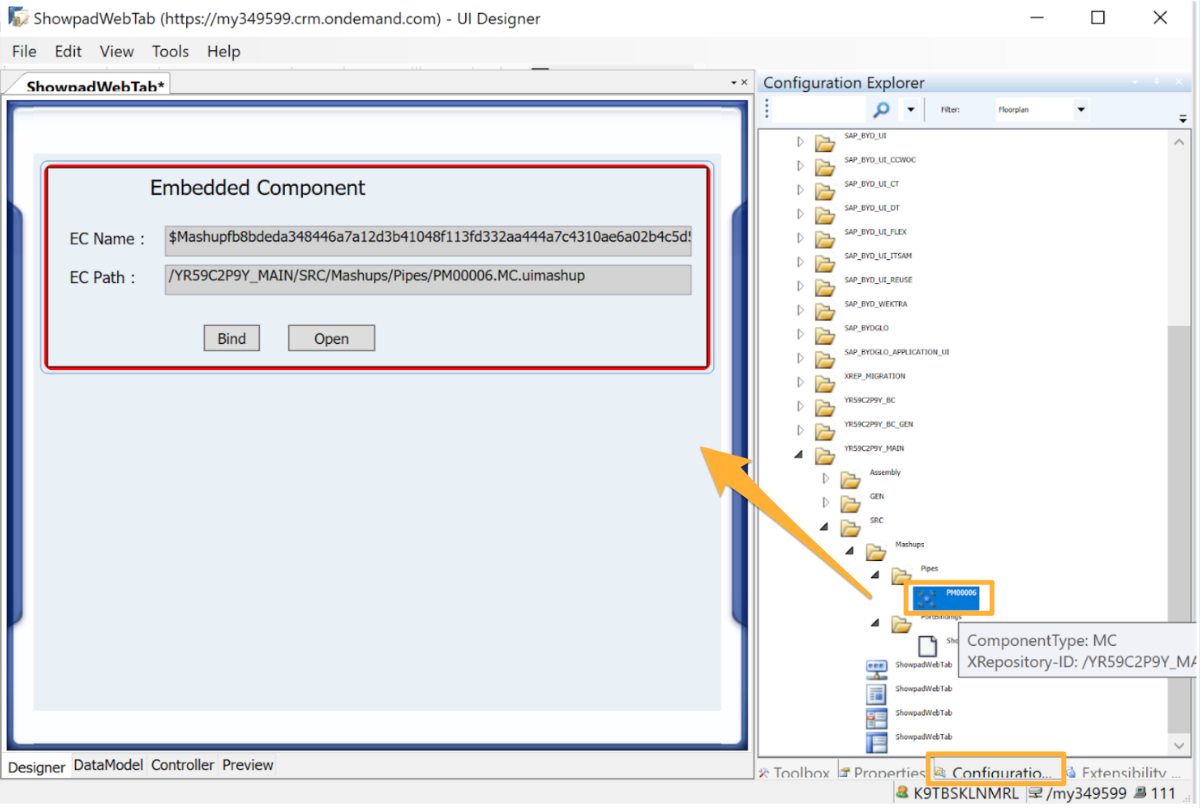This screenshot has height=808, width=1200.
Task: Select the ShowpadWebTab* document tab
Action: pyautogui.click(x=95, y=86)
